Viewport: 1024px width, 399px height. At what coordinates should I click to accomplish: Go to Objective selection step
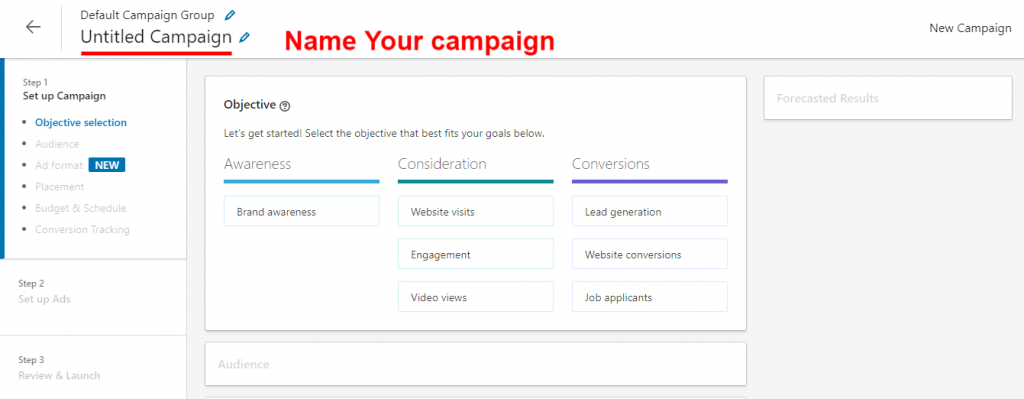(81, 122)
